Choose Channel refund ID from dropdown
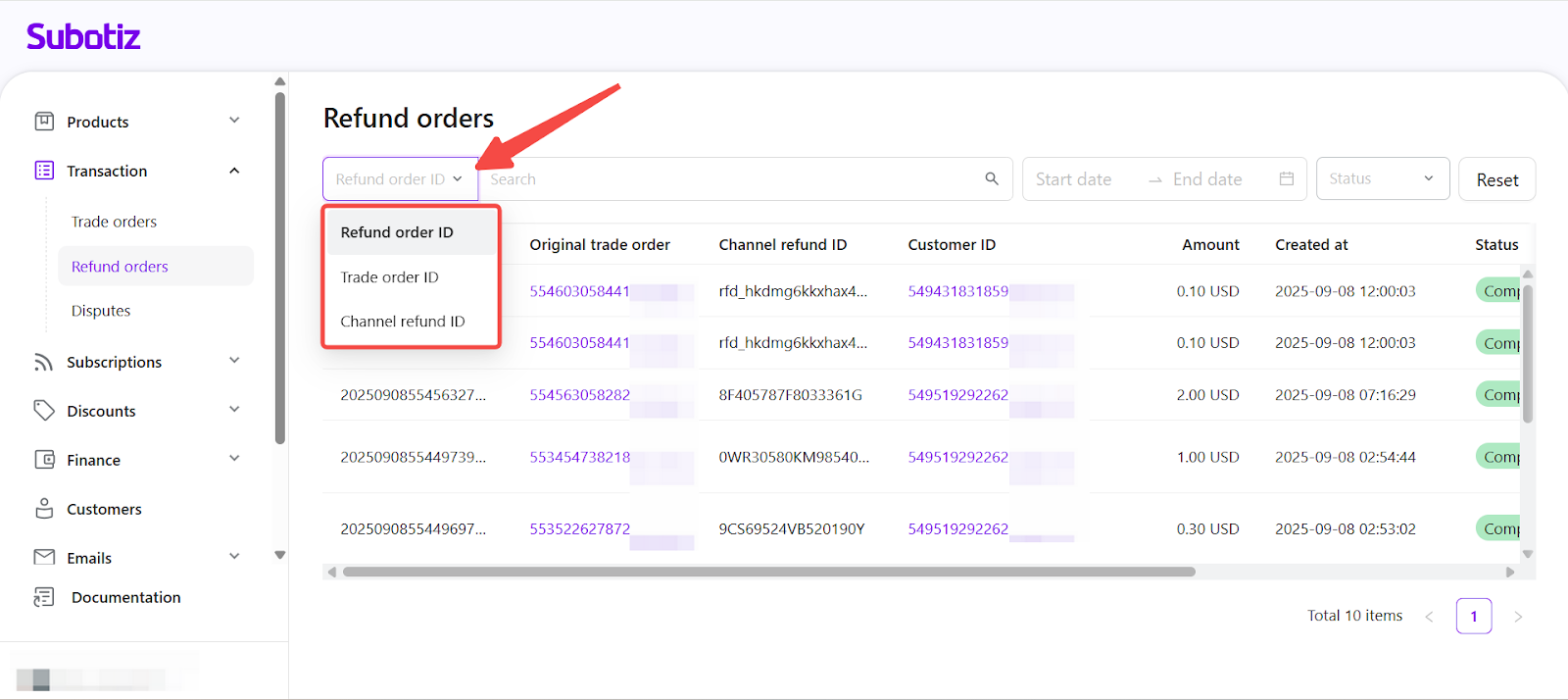The image size is (1568, 700). click(x=403, y=322)
